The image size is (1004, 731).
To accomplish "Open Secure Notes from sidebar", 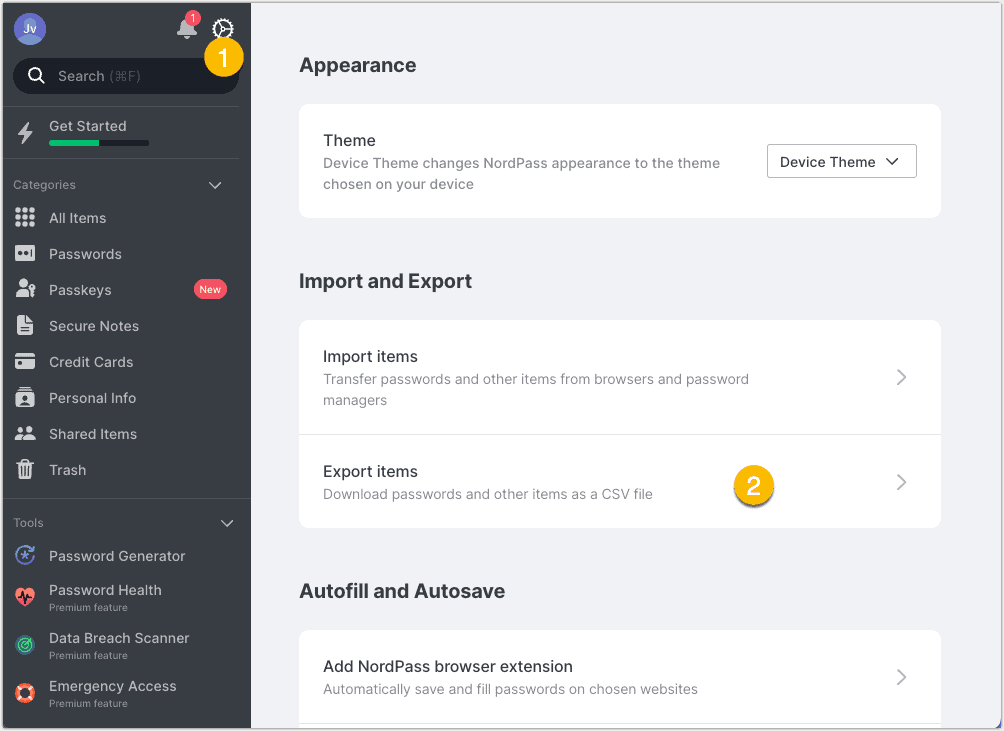I will click(93, 326).
